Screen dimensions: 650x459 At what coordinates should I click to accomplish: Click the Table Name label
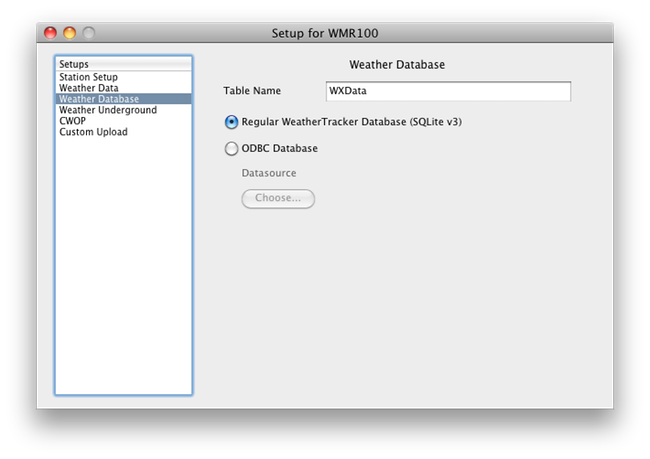[x=252, y=91]
